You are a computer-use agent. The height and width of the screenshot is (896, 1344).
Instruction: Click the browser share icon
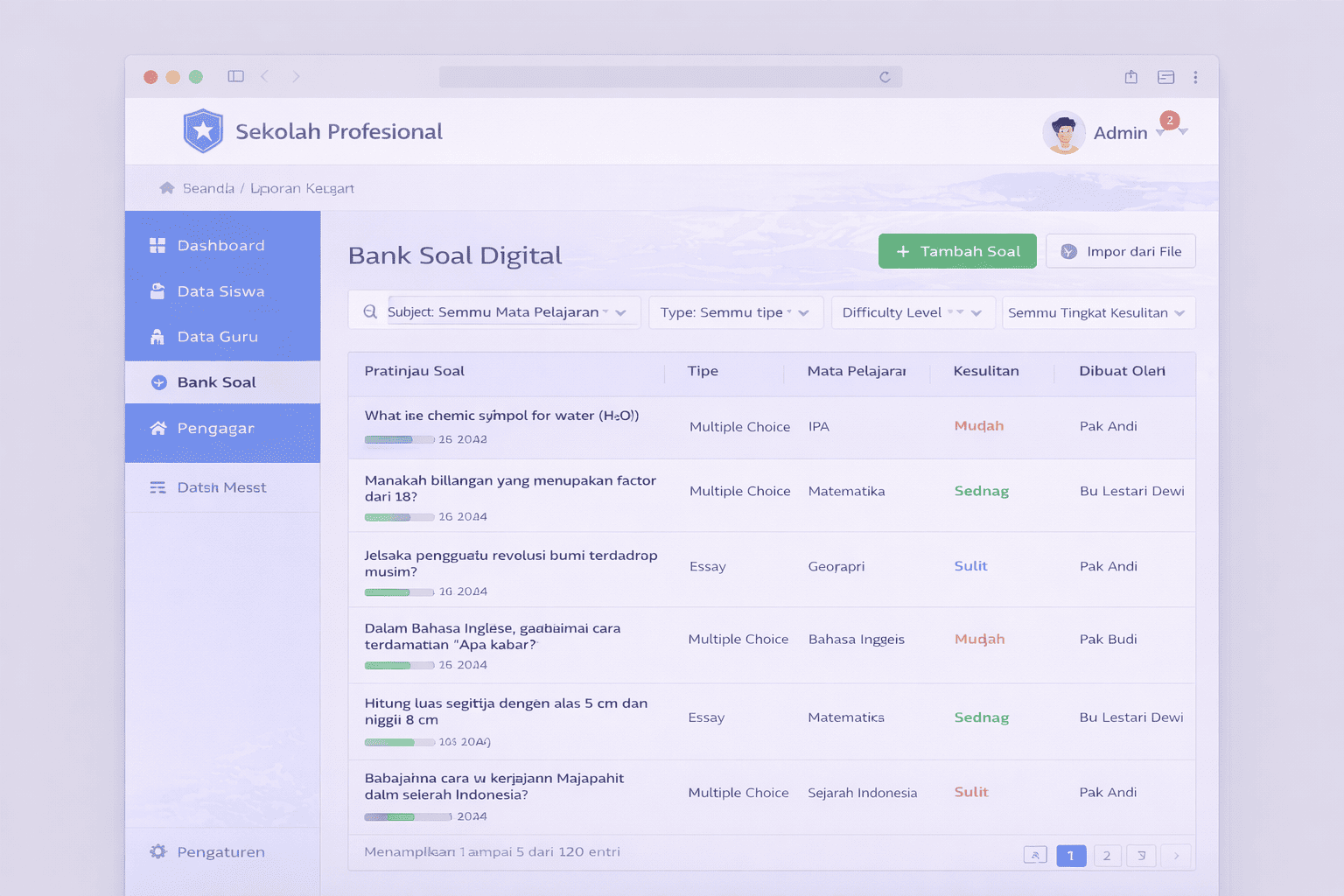(x=1130, y=77)
